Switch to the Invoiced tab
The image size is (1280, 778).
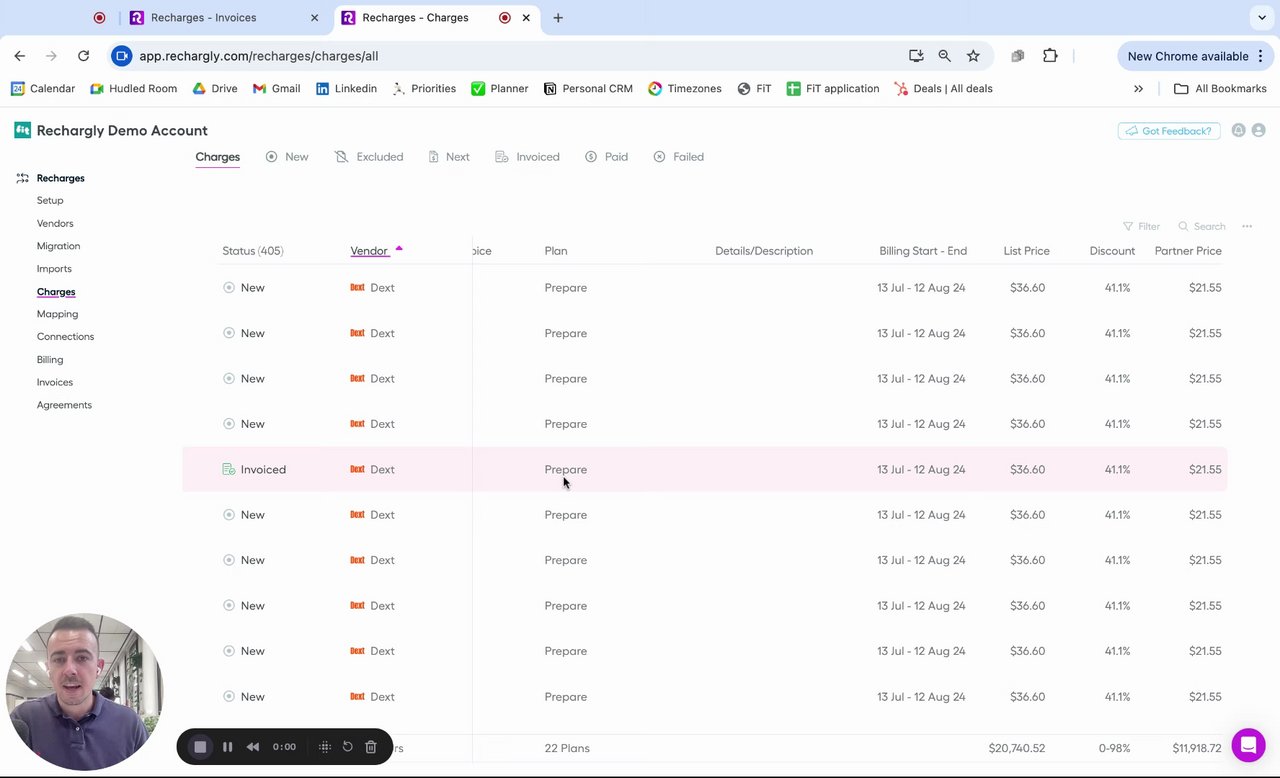click(x=527, y=157)
